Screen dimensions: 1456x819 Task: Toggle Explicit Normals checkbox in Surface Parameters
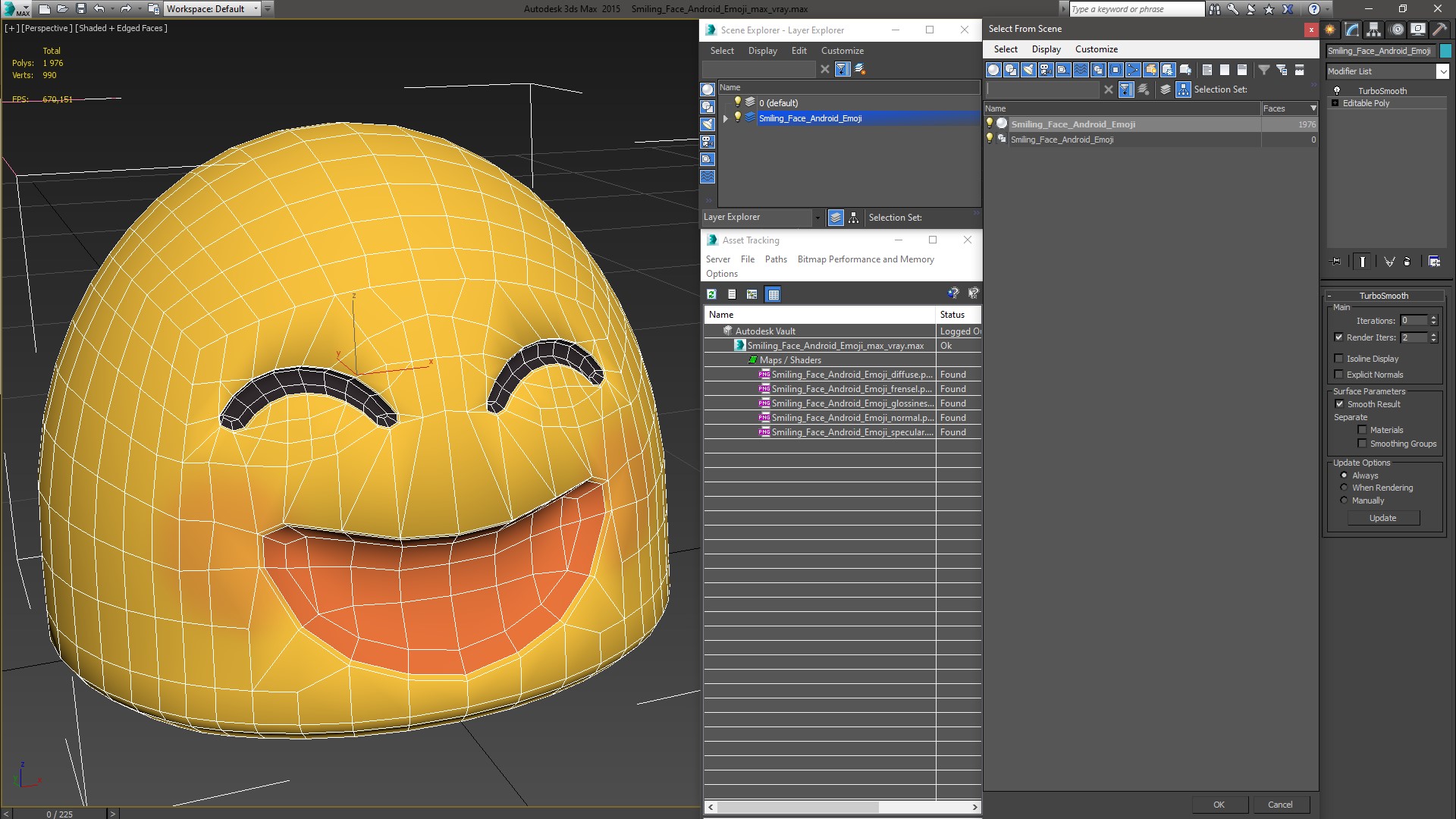(1339, 374)
